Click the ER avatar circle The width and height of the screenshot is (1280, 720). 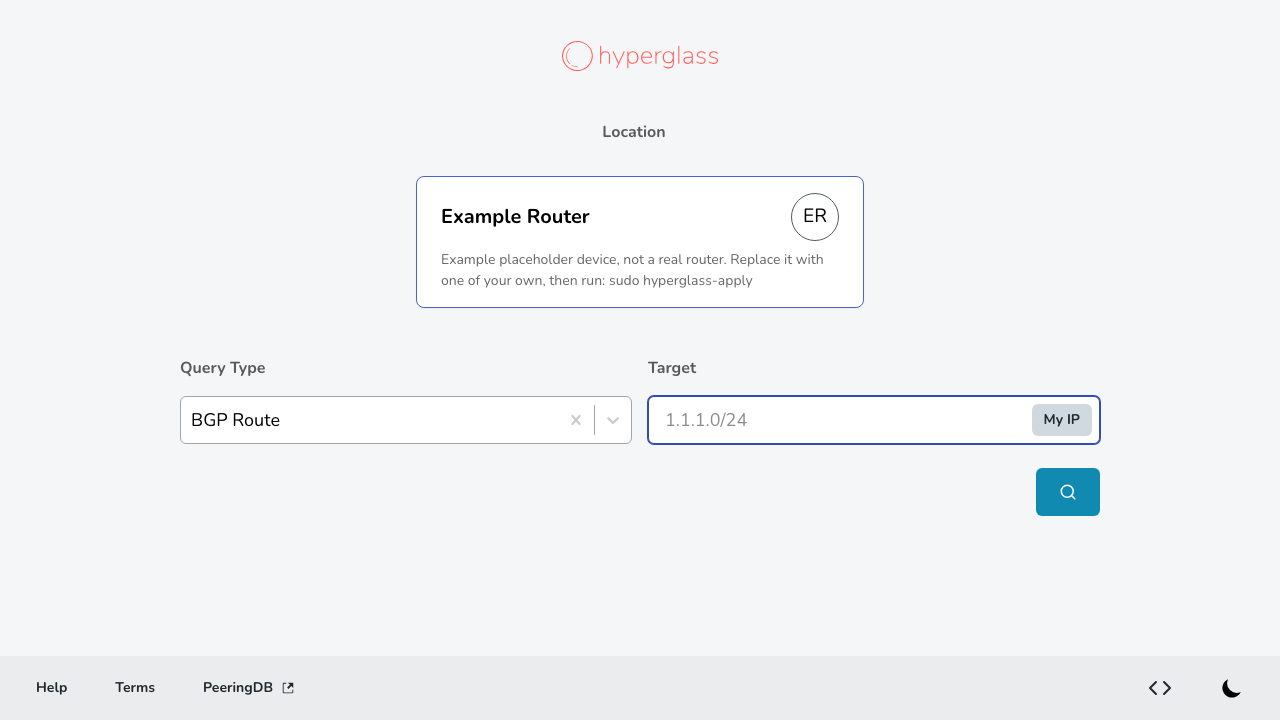815,217
